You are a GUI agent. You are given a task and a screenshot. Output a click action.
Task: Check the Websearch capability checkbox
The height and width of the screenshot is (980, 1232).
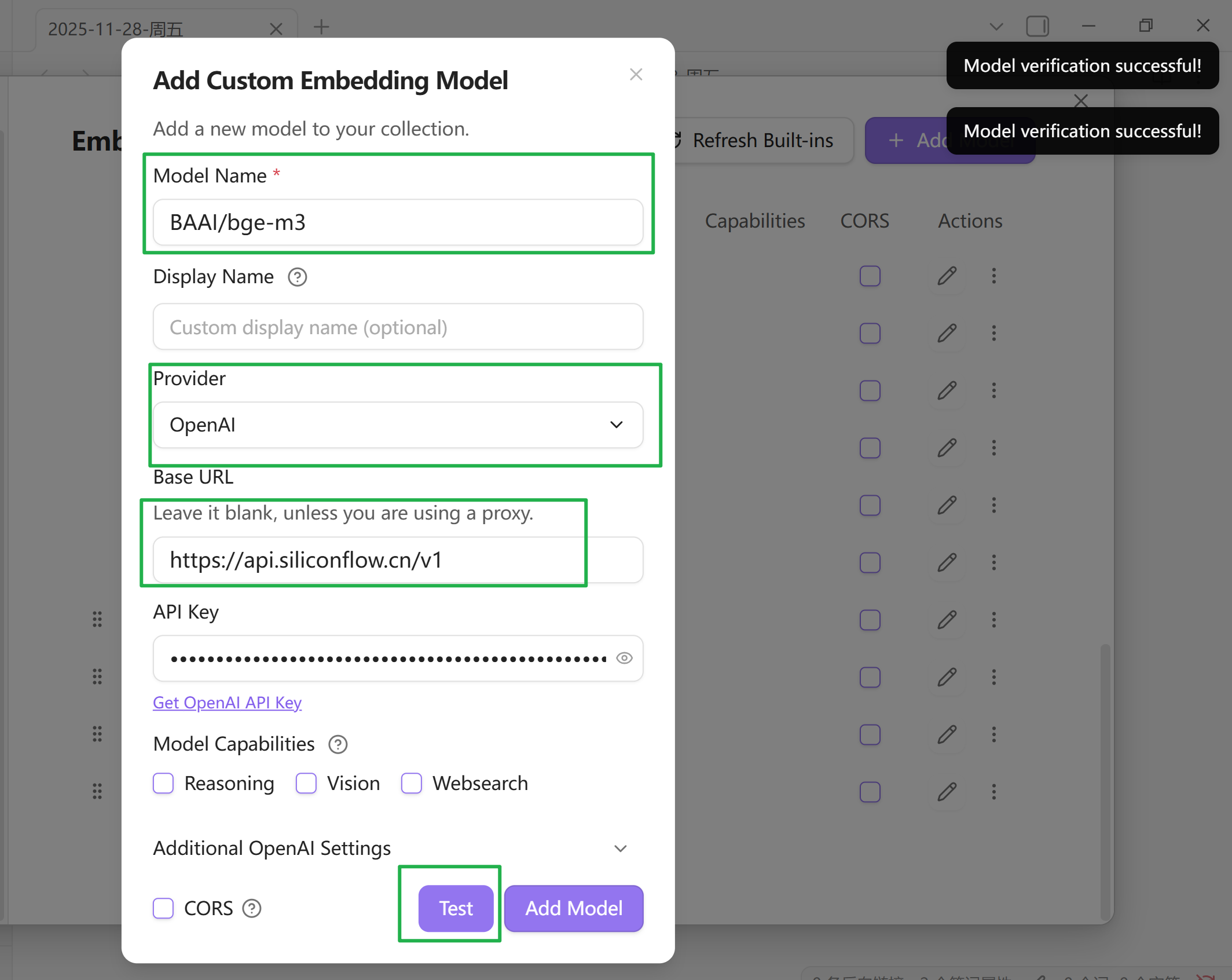[x=412, y=783]
